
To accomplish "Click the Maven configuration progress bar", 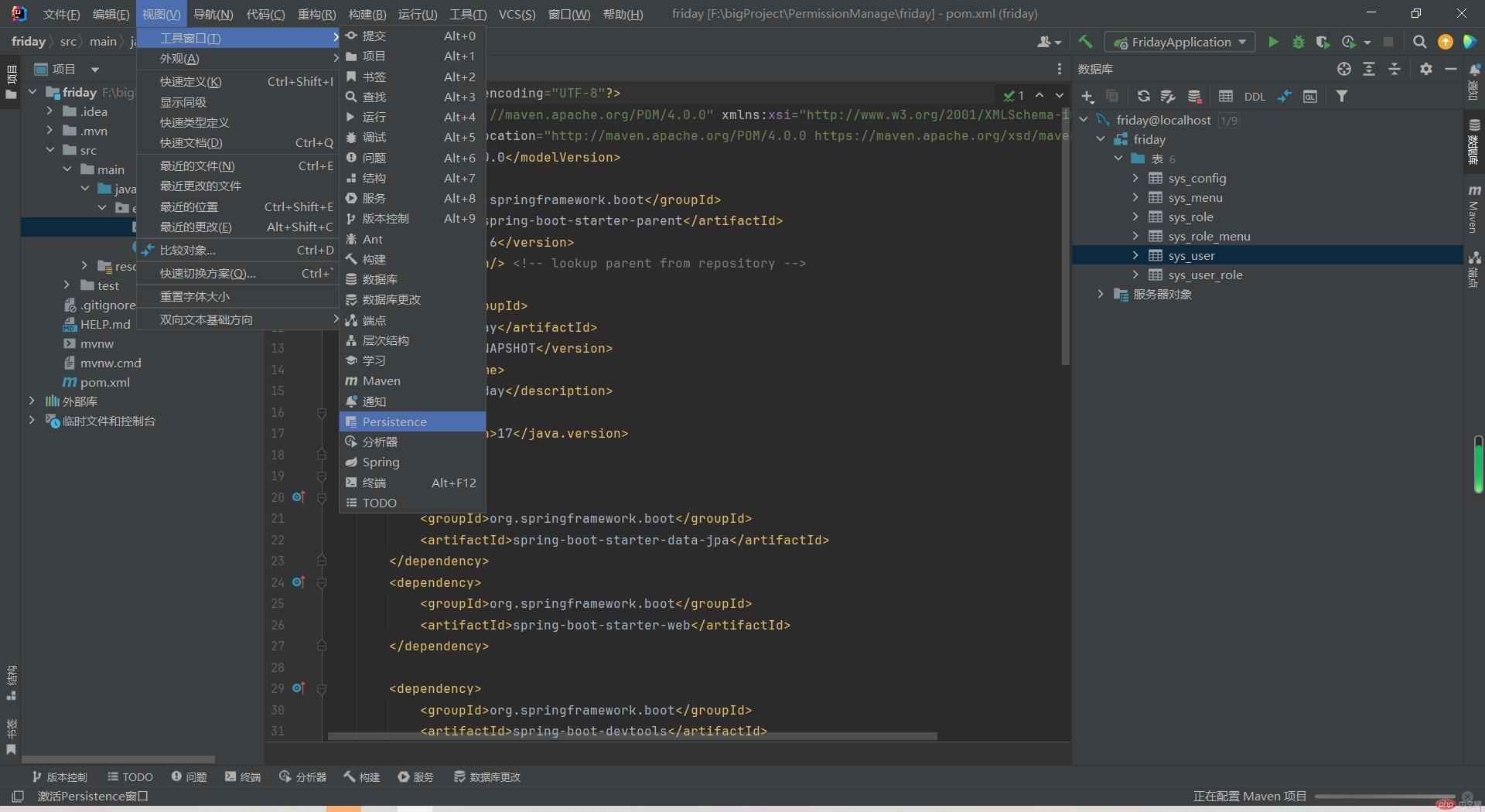I will tap(1384, 796).
